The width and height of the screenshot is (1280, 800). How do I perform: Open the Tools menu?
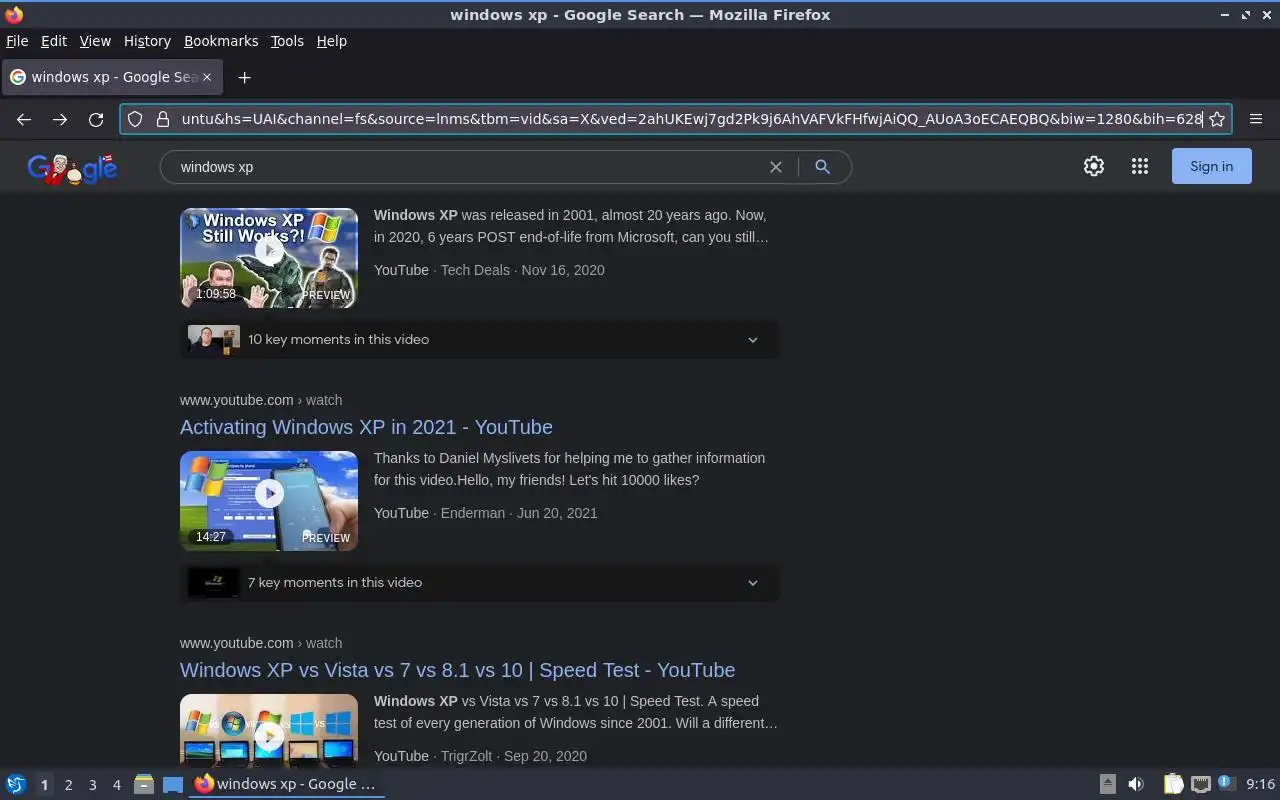(287, 41)
